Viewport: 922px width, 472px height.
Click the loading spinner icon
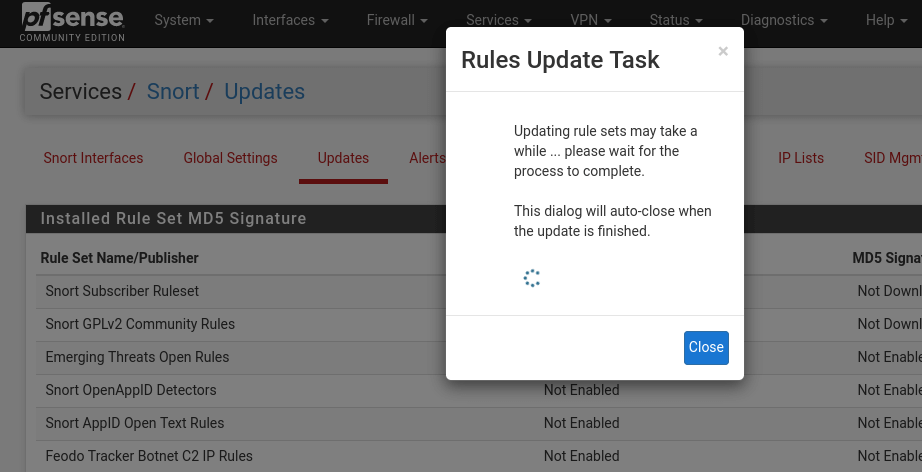(x=532, y=279)
